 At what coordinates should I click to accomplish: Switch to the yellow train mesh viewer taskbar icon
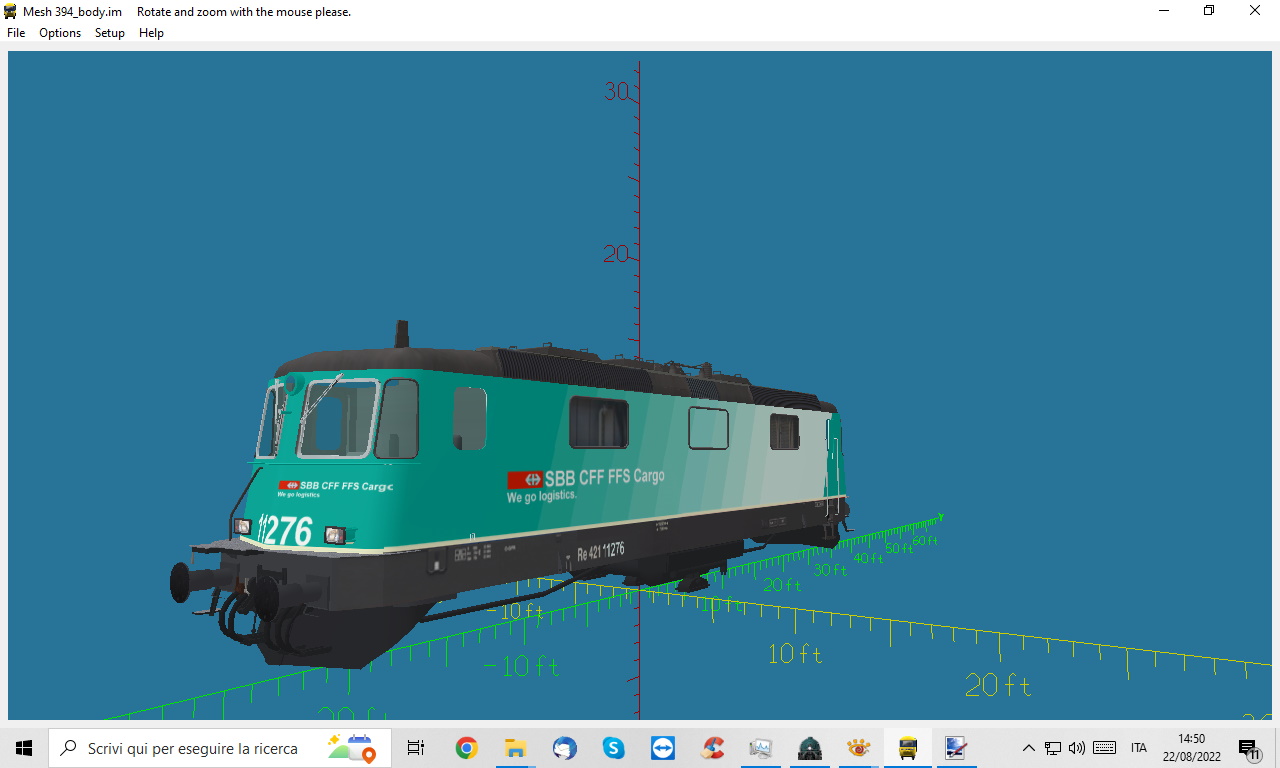click(x=908, y=748)
